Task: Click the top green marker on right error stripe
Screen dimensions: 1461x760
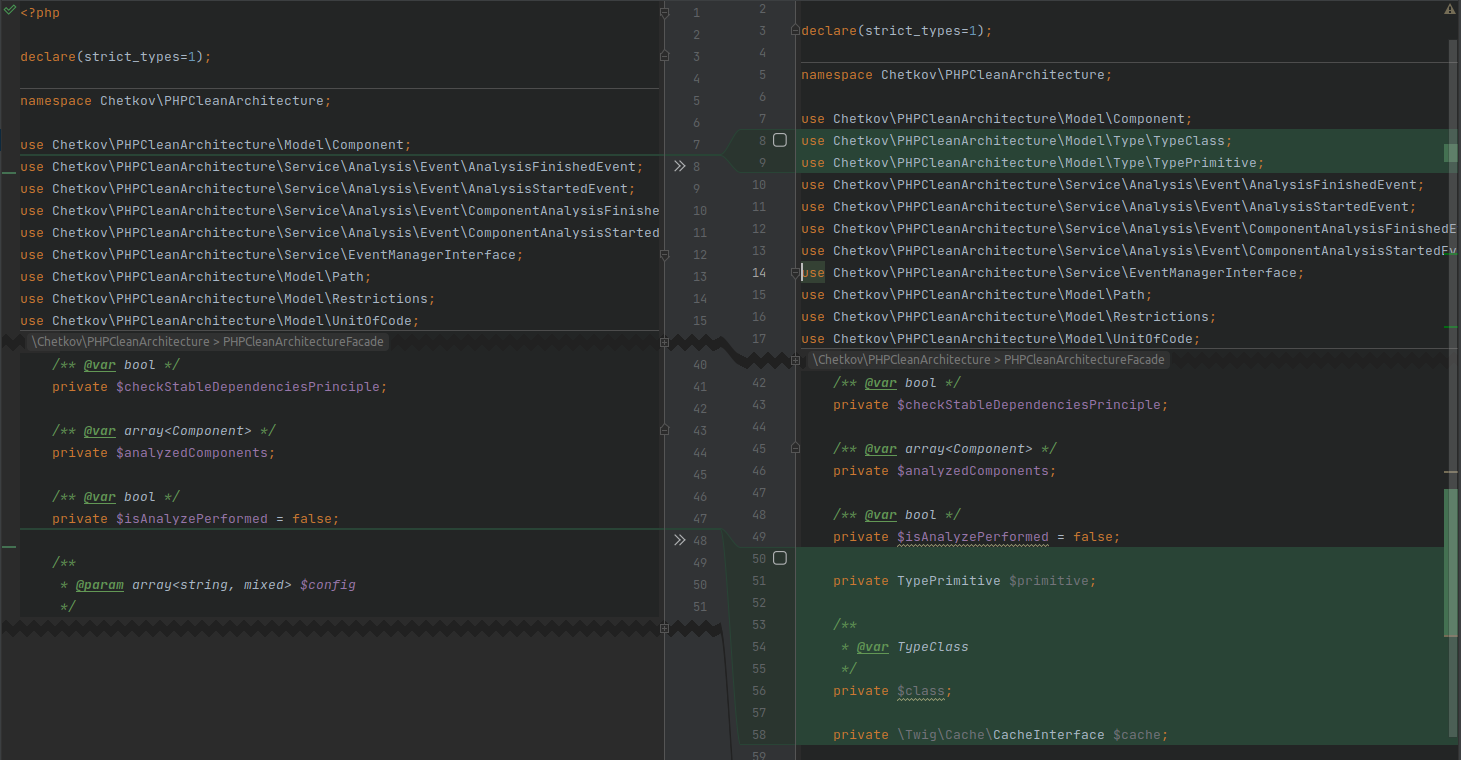Action: pos(1451,152)
